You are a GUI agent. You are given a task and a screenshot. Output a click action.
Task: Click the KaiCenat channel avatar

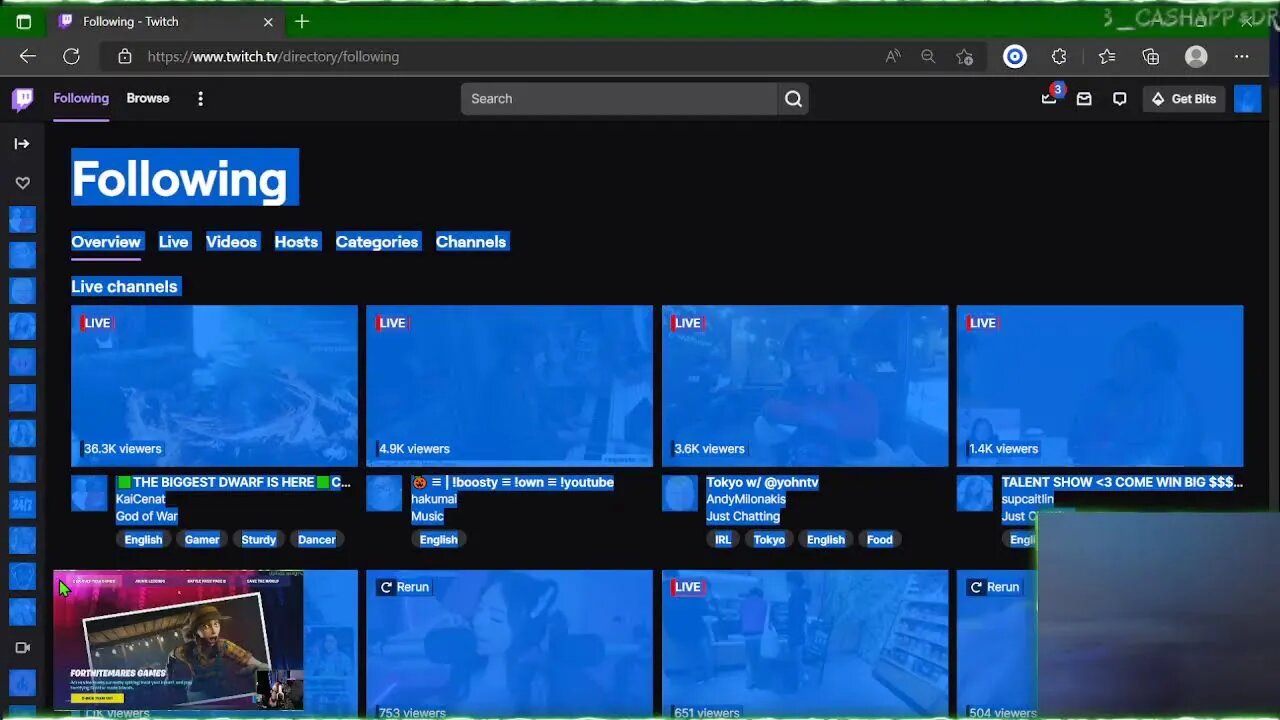pos(89,493)
